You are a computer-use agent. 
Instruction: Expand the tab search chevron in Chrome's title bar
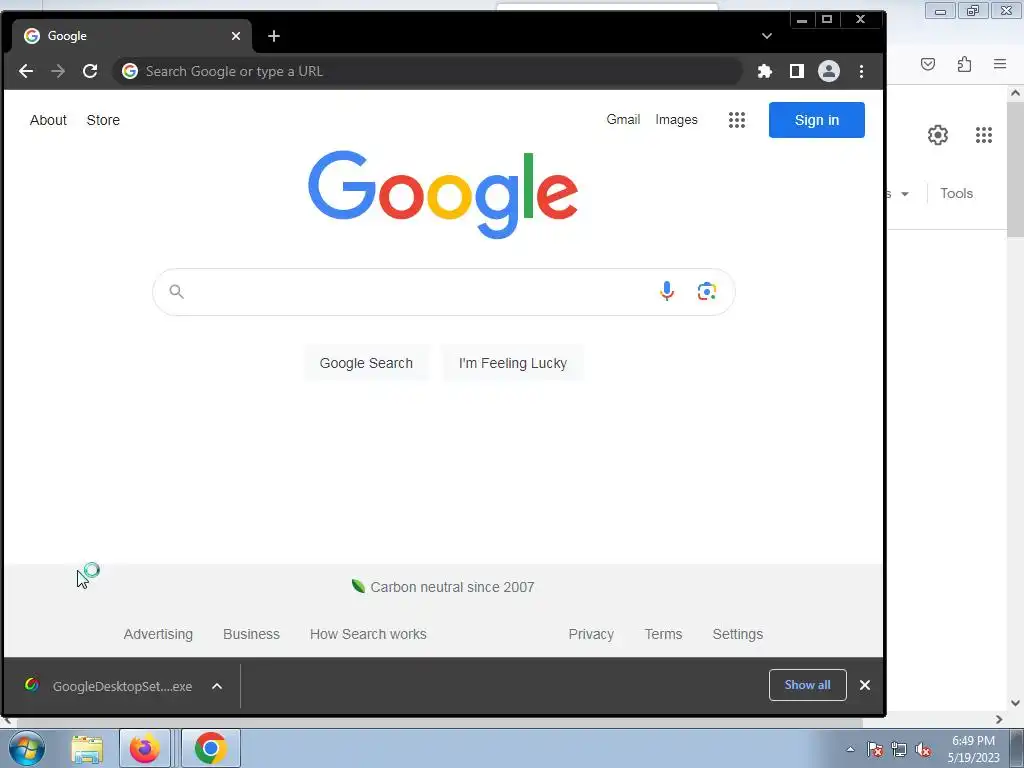point(767,36)
